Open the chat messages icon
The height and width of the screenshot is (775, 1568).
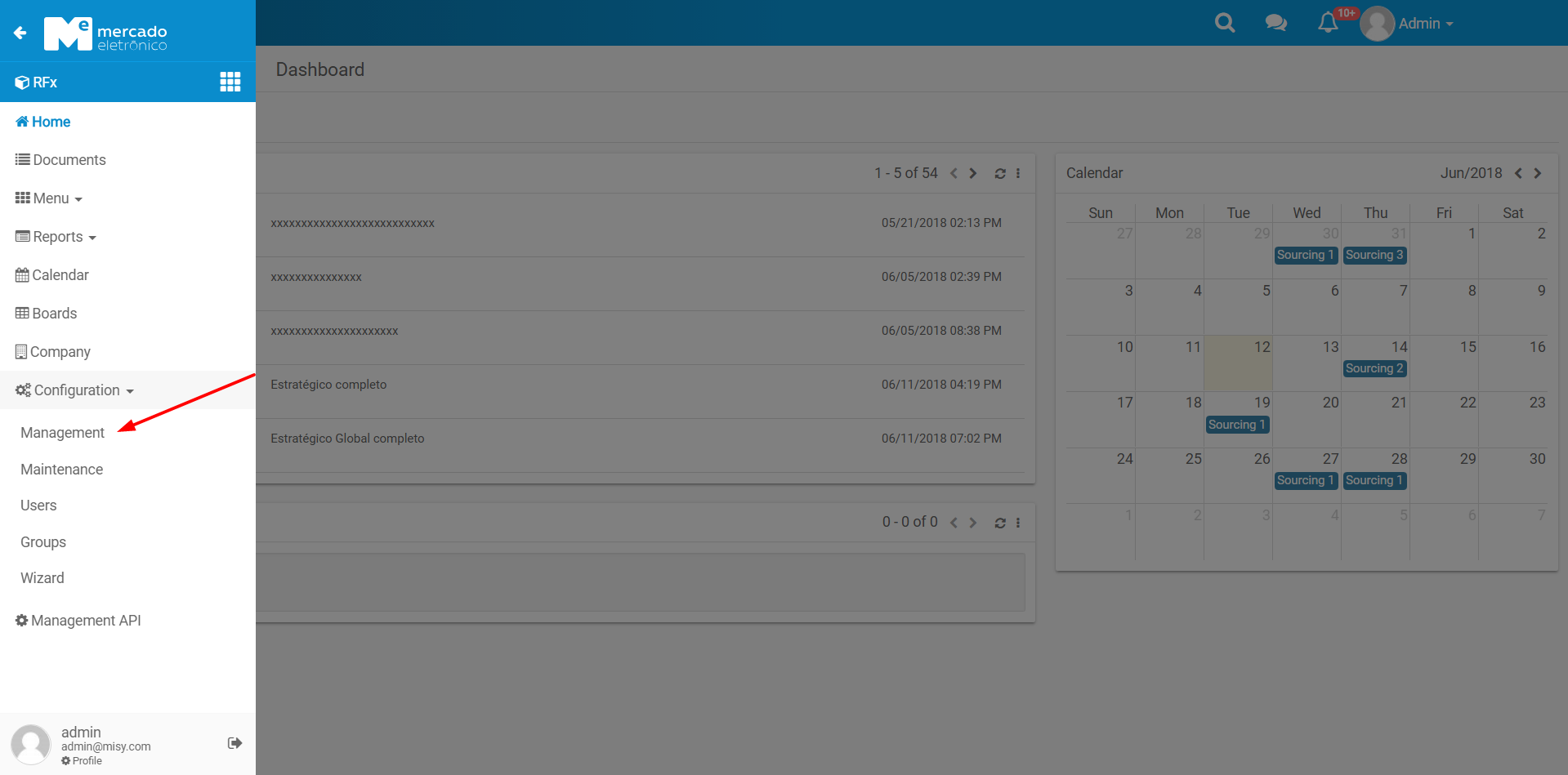tap(1275, 23)
